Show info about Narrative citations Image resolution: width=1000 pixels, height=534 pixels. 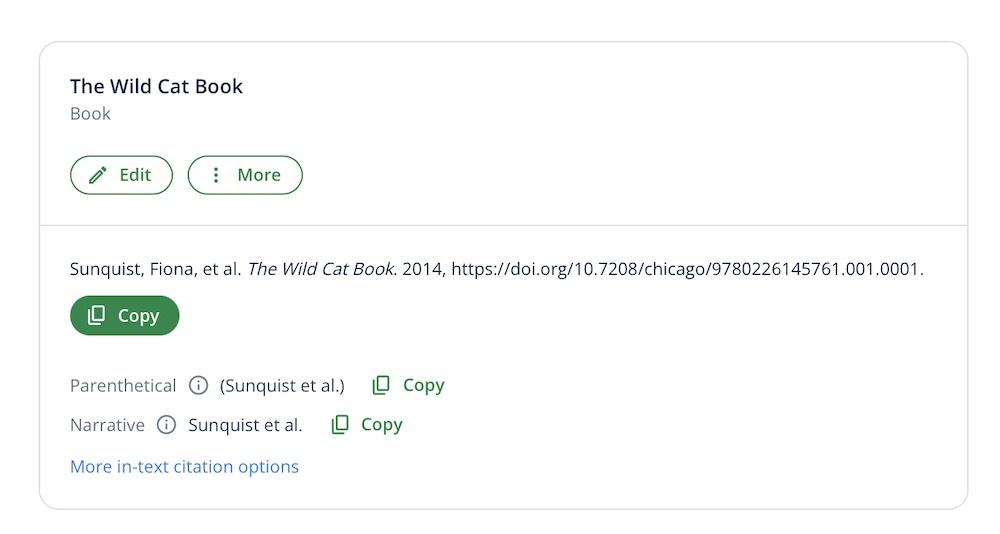point(167,425)
